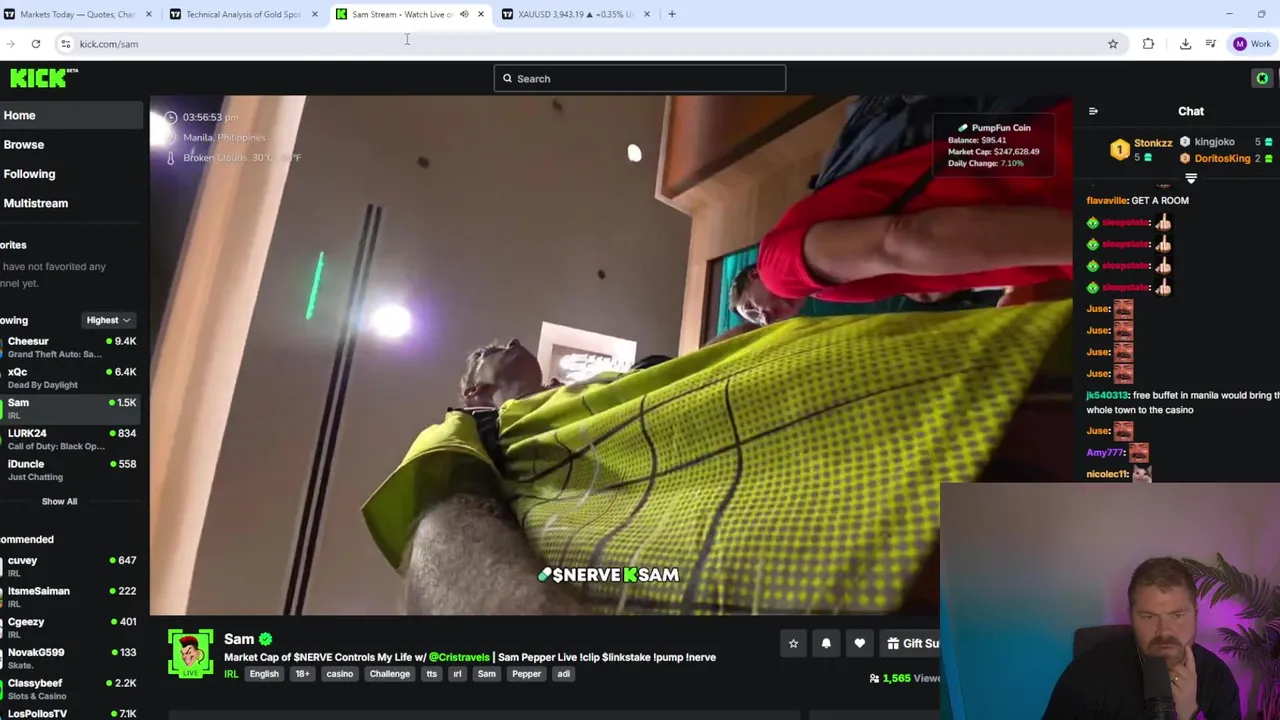1280x720 pixels.
Task: Open the Highest sort dropdown
Action: [x=108, y=320]
